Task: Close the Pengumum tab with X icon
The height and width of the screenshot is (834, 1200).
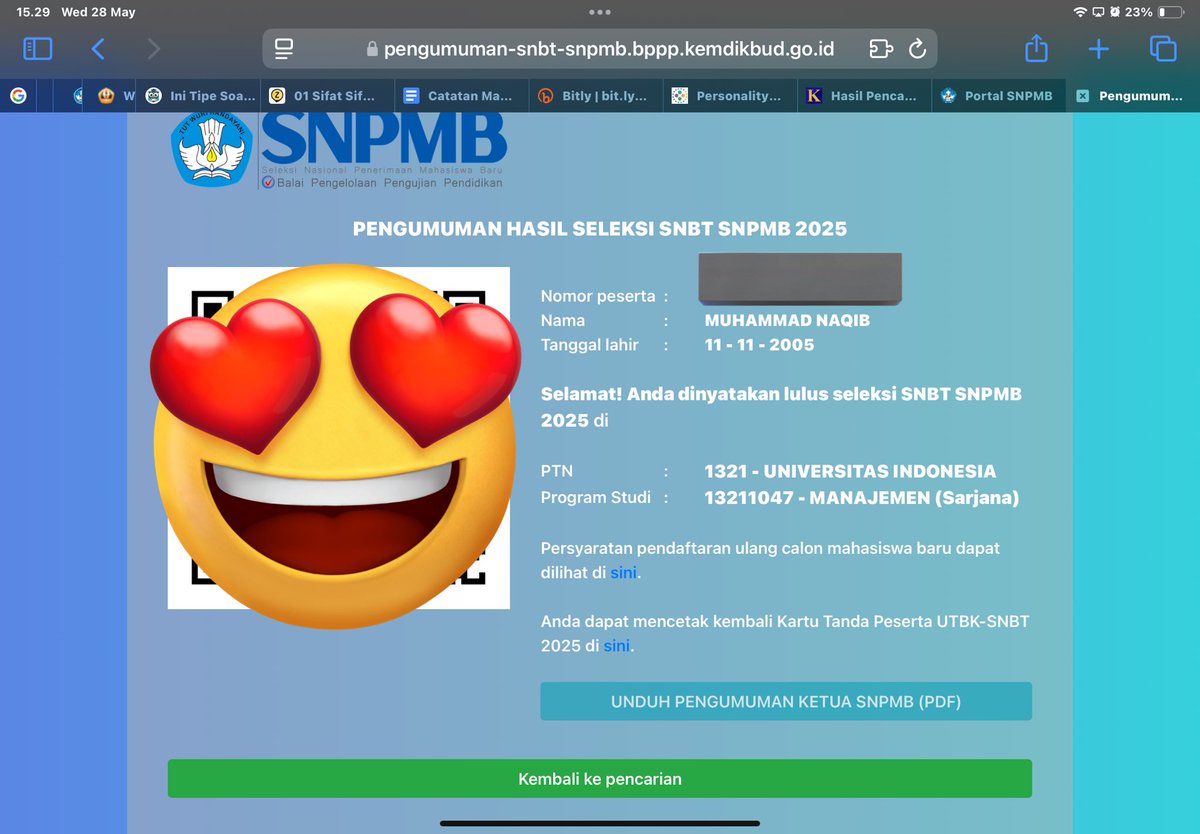Action: click(1082, 96)
